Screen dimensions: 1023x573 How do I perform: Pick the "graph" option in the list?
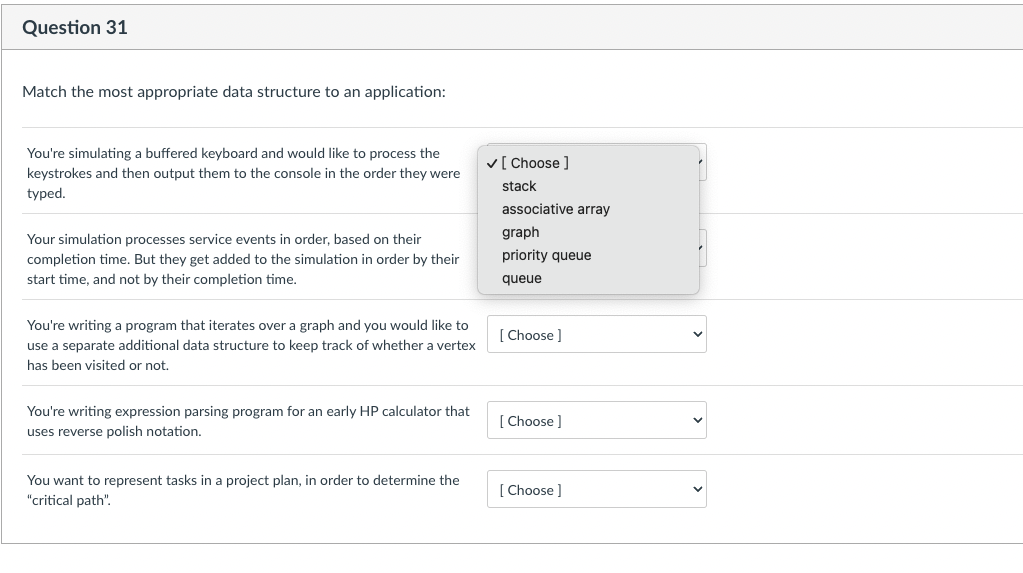pos(520,232)
